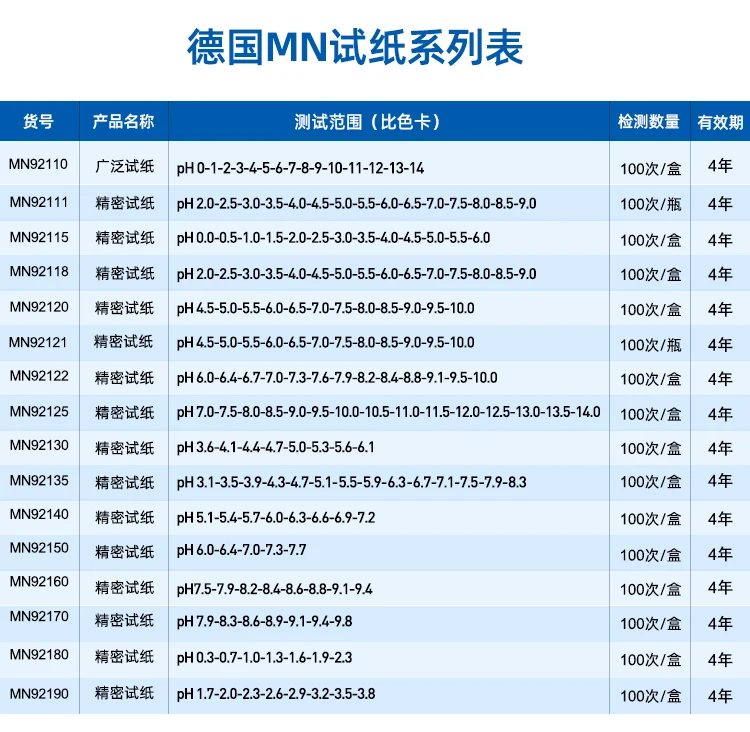The image size is (750, 732).
Task: Select range pH 6.0-6.4-7.0-7.3-7.7
Action: (x=241, y=550)
